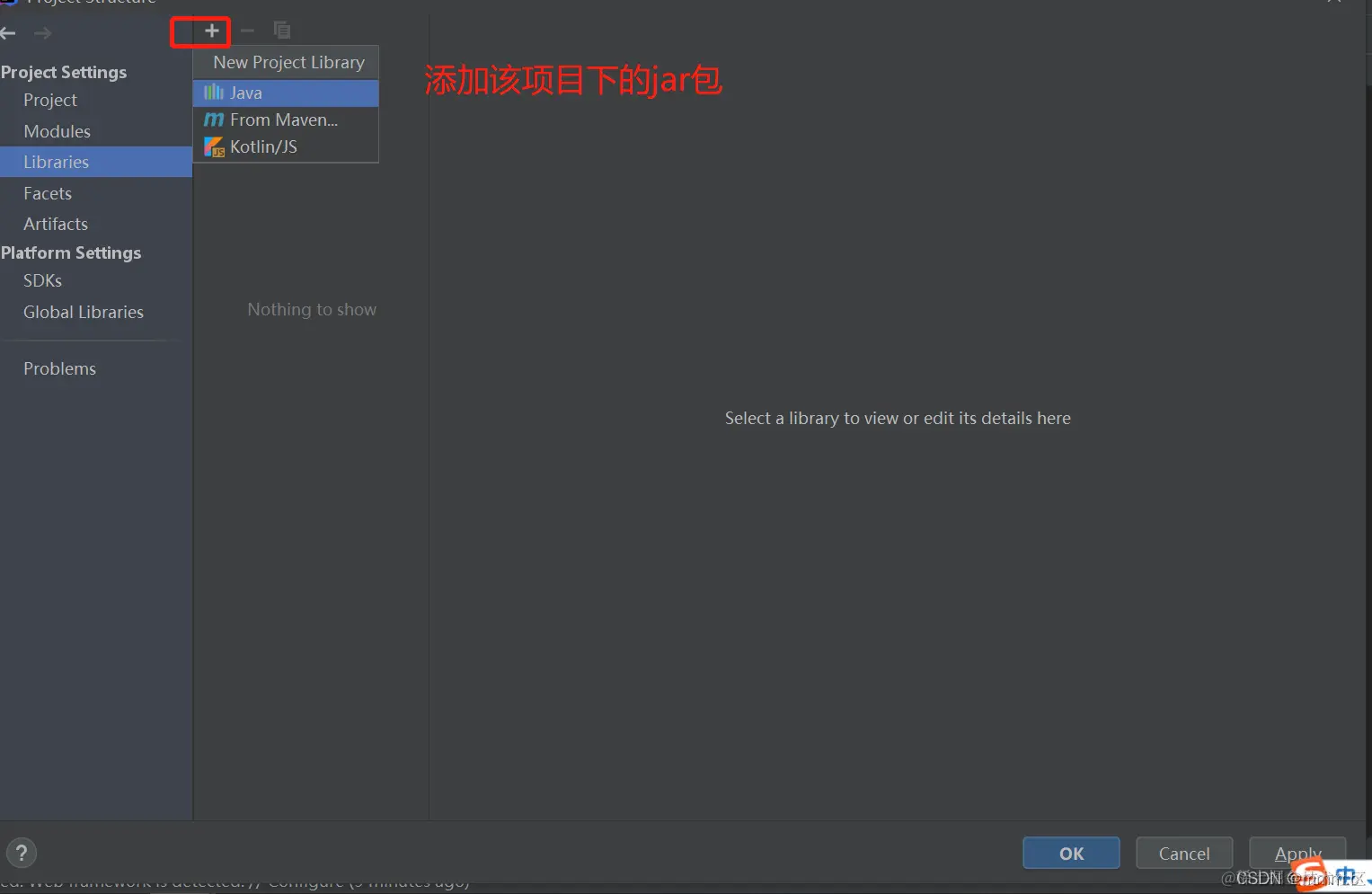Click the Apply button

(x=1297, y=853)
